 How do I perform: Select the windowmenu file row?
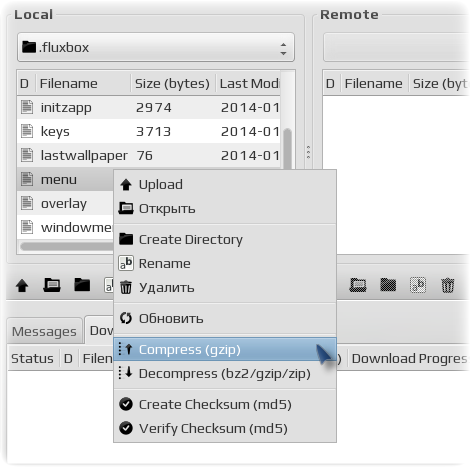click(x=65, y=227)
